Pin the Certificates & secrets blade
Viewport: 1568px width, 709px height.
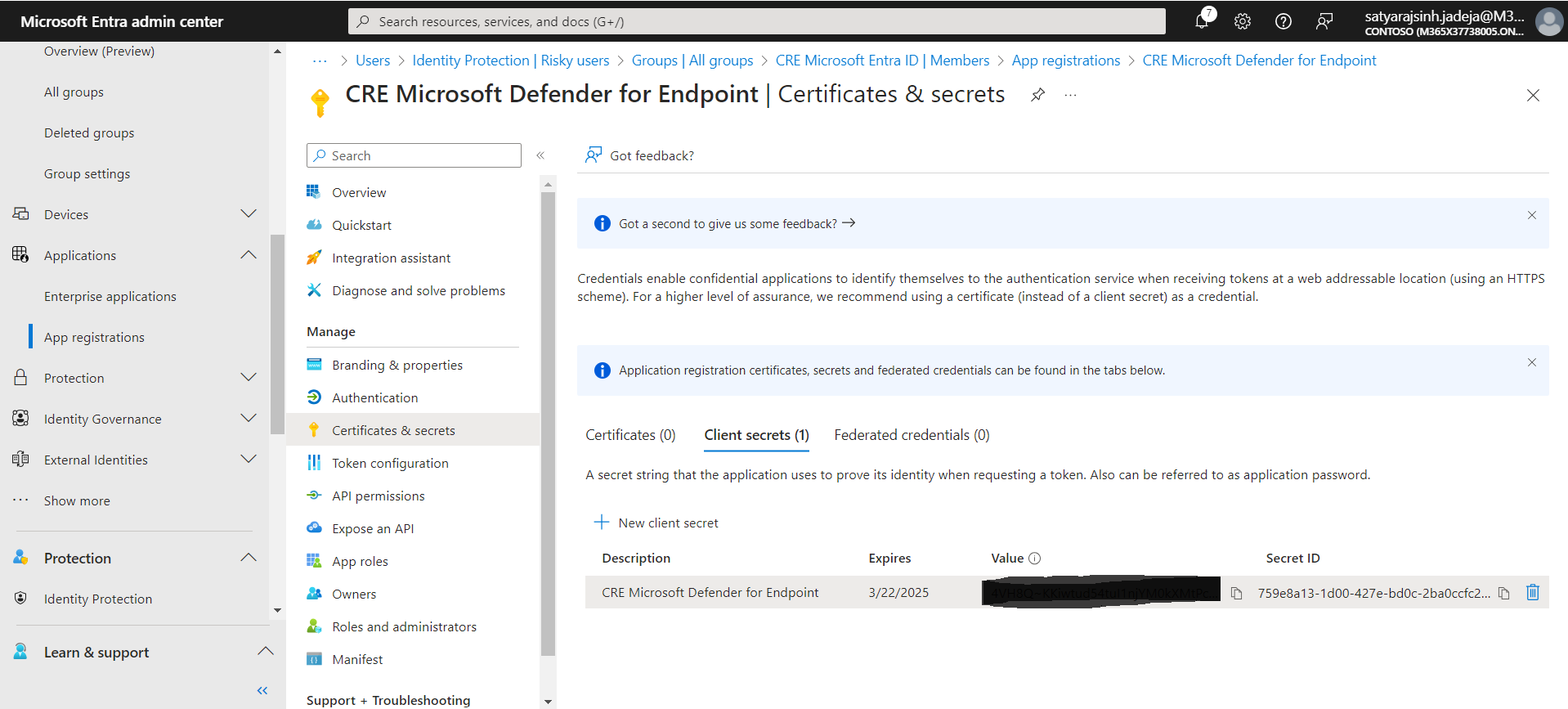tap(1037, 95)
